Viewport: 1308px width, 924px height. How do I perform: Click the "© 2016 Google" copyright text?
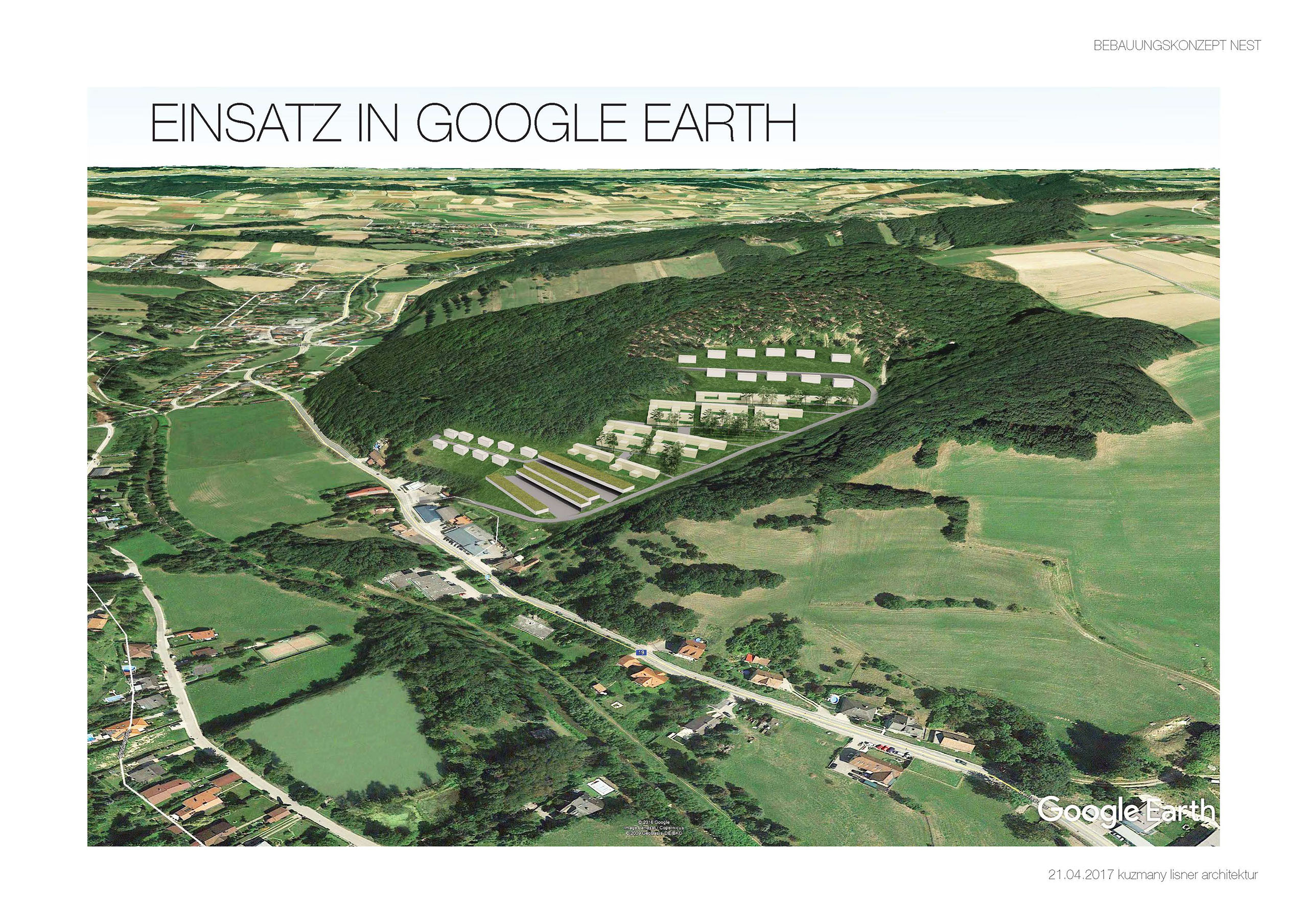coord(653,822)
